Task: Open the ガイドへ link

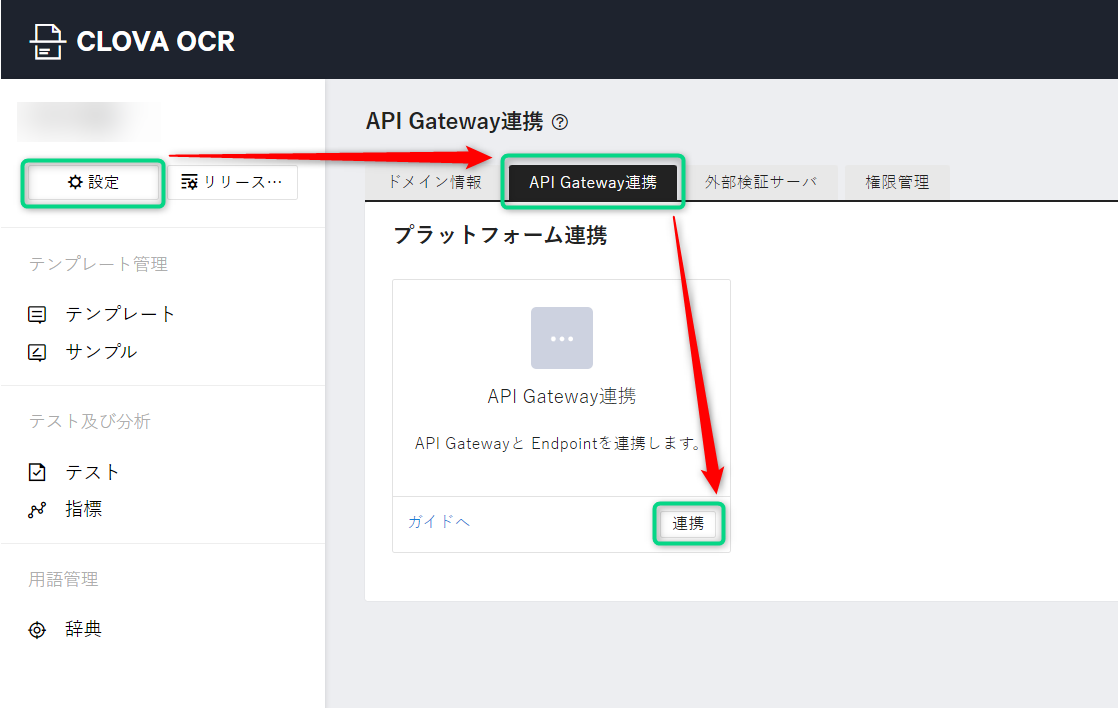Action: coord(438,521)
